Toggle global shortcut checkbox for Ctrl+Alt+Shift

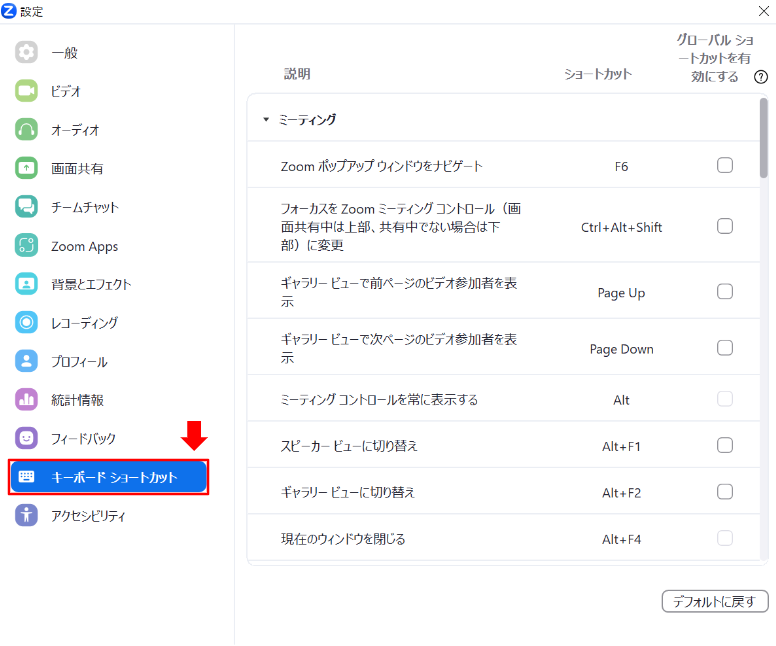[725, 226]
